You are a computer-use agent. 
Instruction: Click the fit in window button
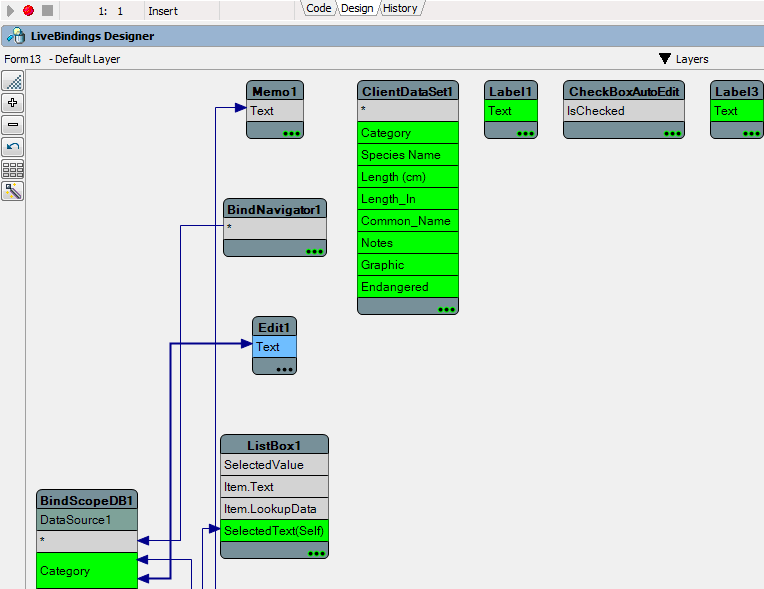[13, 81]
